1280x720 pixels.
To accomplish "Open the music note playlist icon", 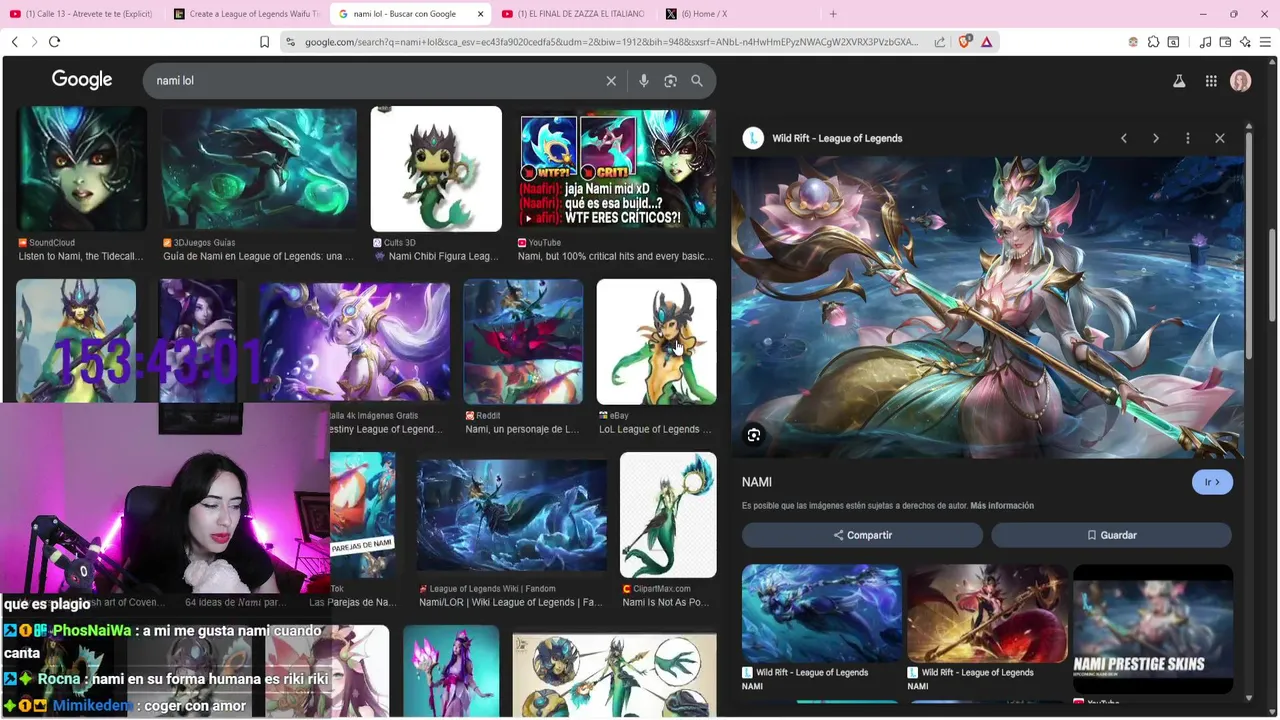I will click(1205, 42).
